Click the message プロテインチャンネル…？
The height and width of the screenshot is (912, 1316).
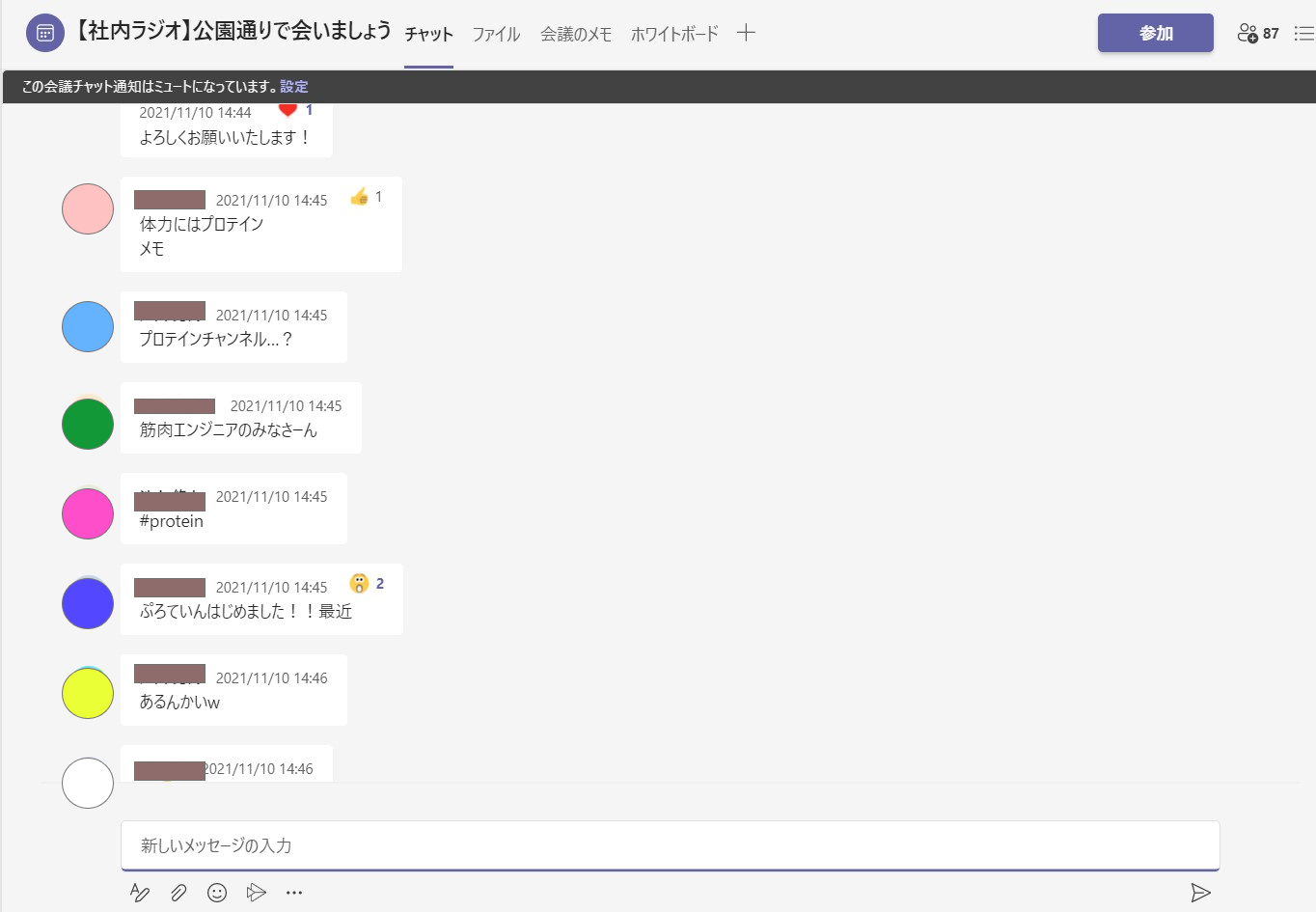(216, 340)
